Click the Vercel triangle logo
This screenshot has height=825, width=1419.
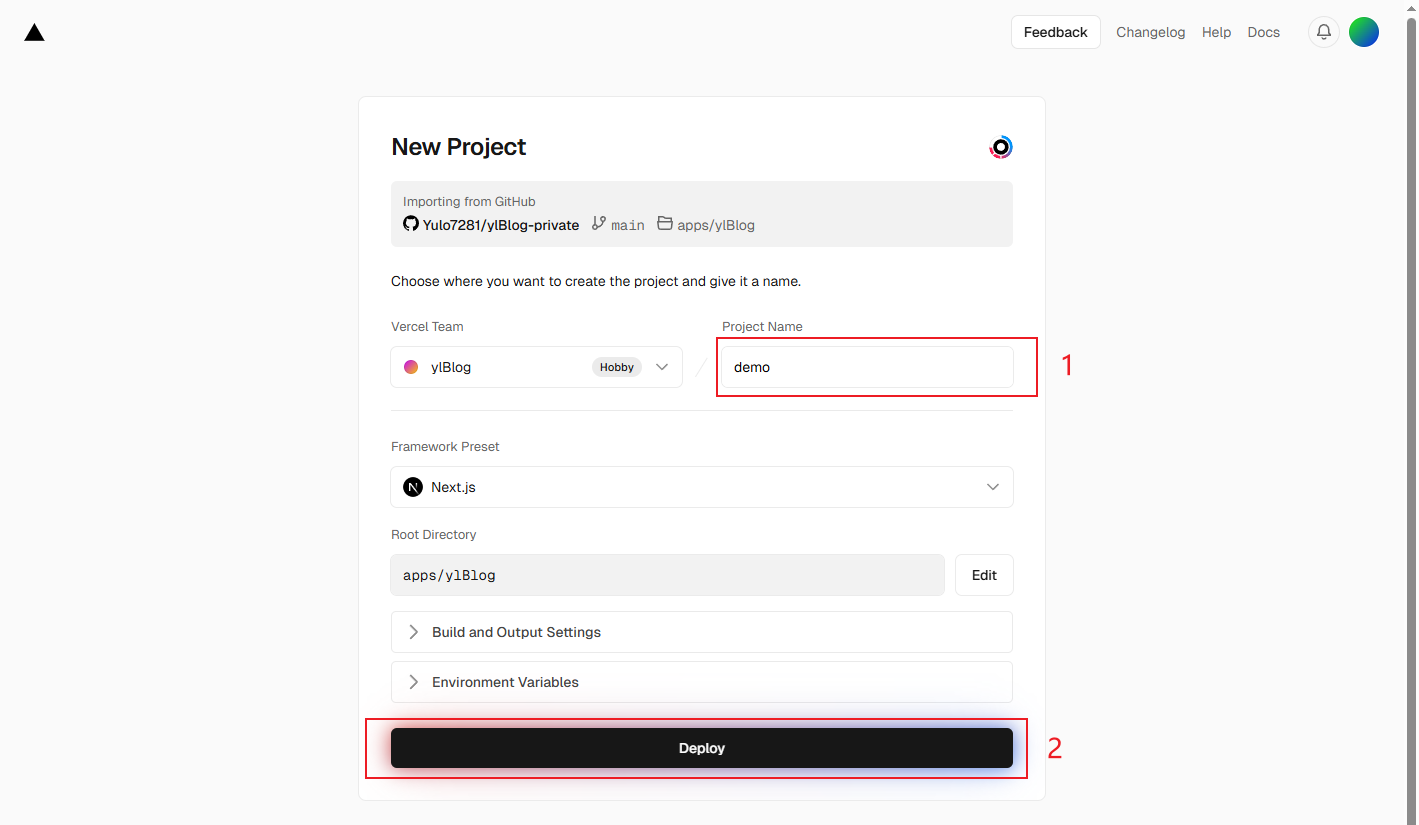pyautogui.click(x=34, y=33)
